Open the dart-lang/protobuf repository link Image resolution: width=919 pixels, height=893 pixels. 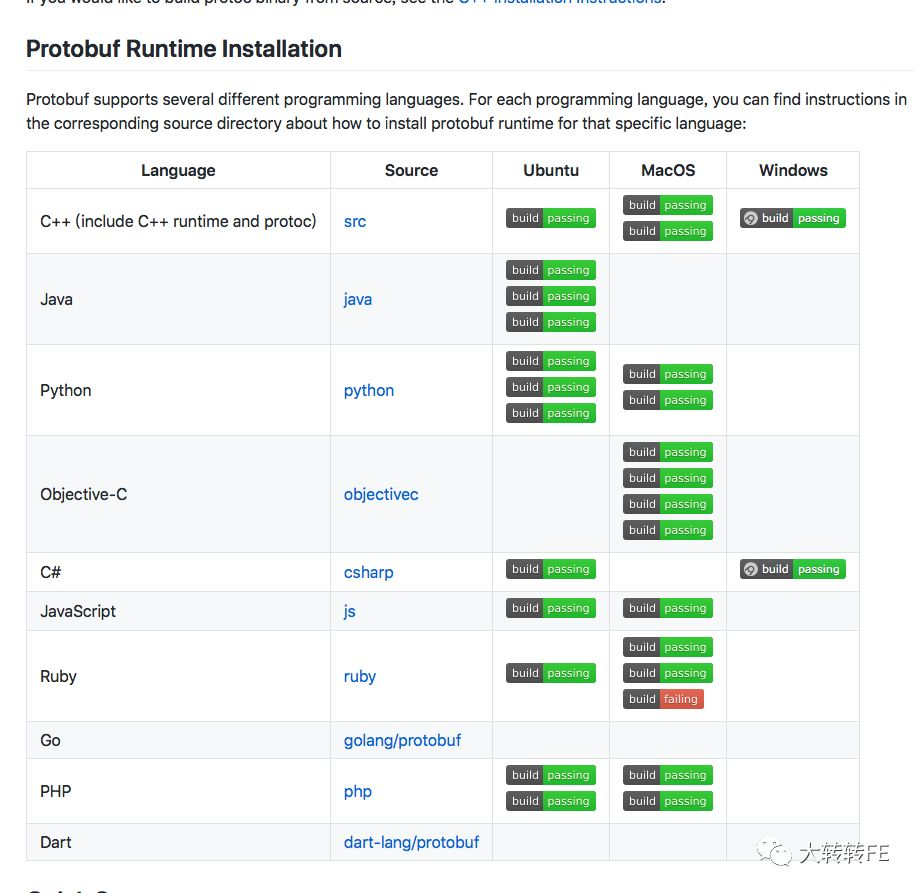(411, 843)
